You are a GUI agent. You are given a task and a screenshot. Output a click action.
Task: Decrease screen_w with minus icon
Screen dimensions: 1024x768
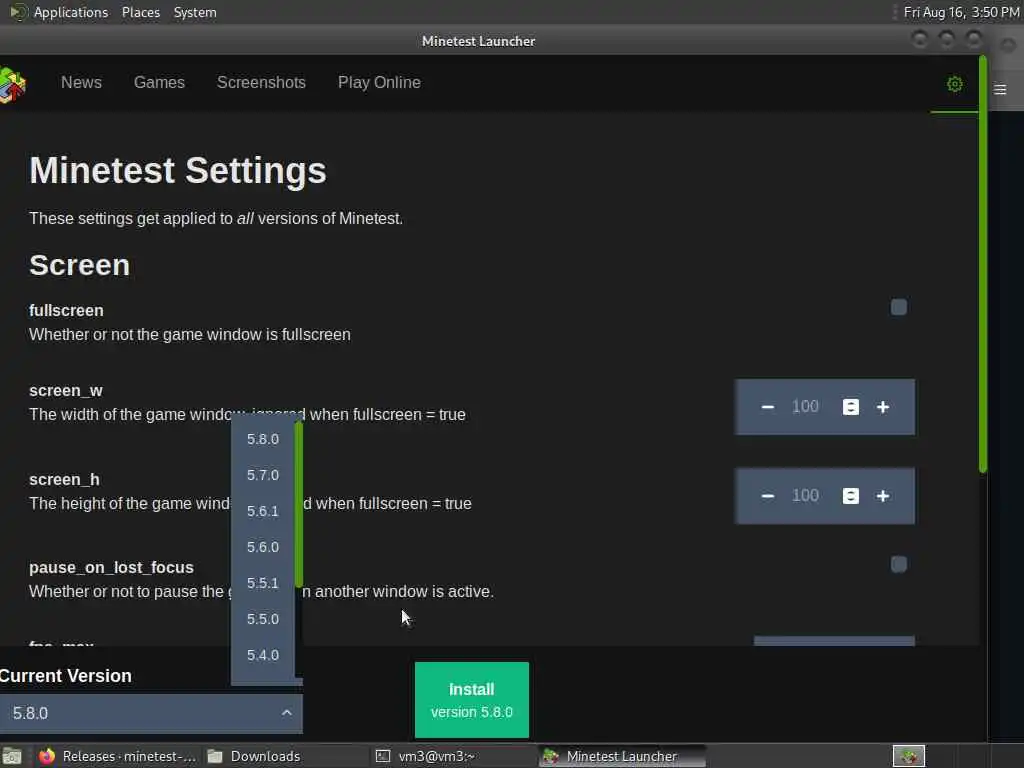[767, 407]
